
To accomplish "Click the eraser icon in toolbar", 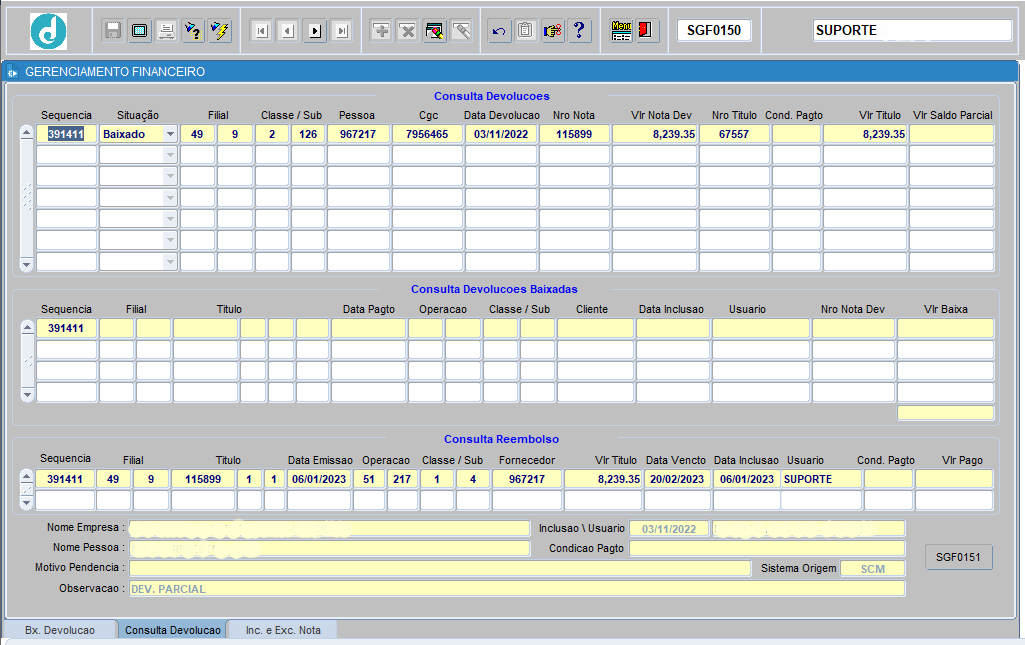I will point(462,31).
